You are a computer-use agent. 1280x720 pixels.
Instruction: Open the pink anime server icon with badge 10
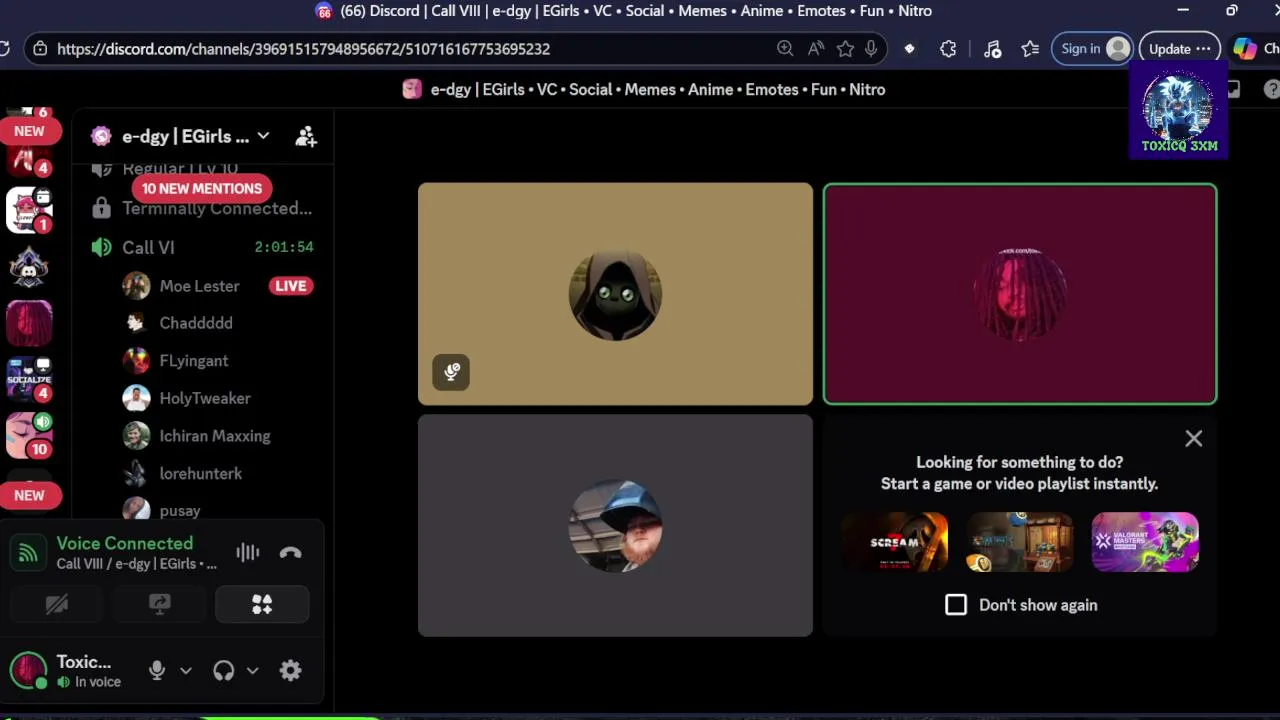click(x=29, y=436)
